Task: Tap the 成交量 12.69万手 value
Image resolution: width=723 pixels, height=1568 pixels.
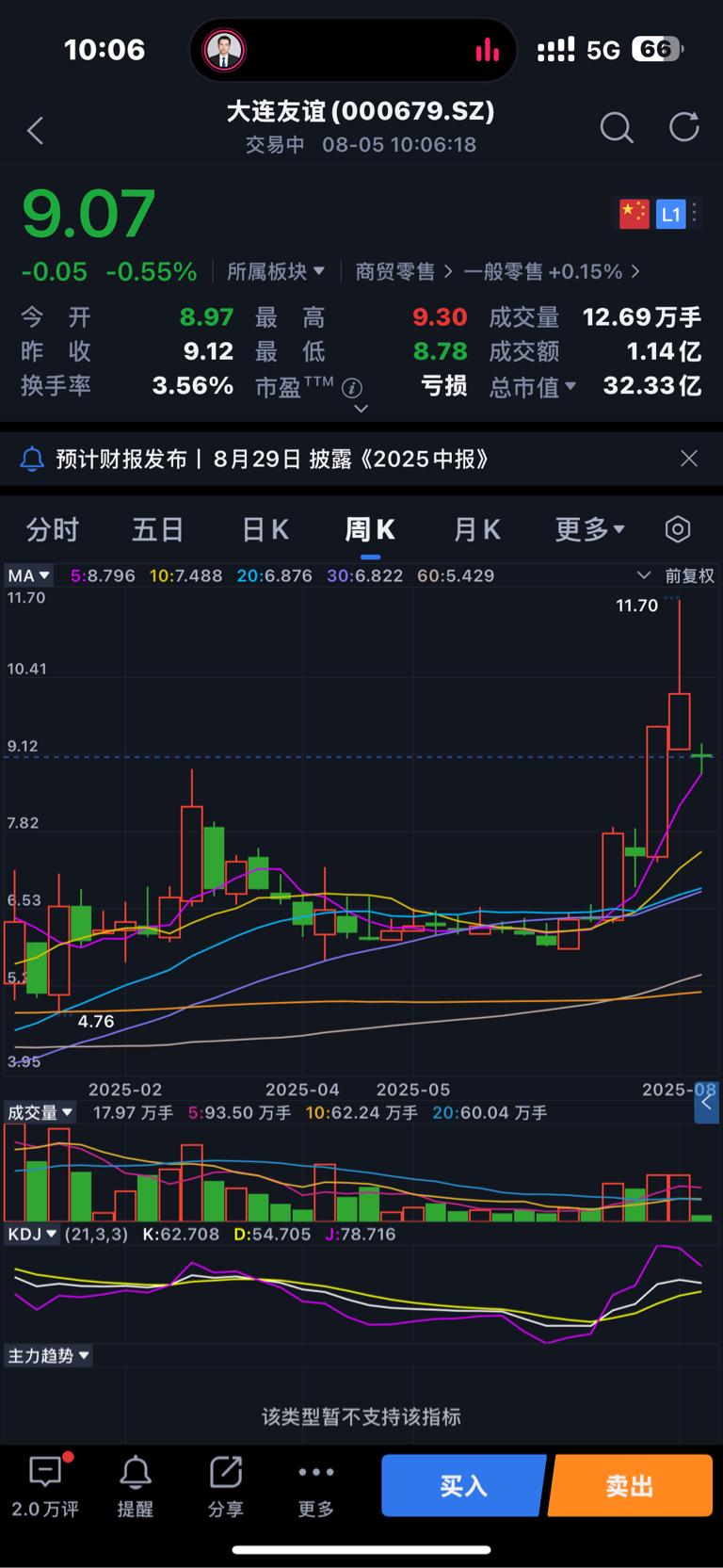Action: tap(642, 317)
